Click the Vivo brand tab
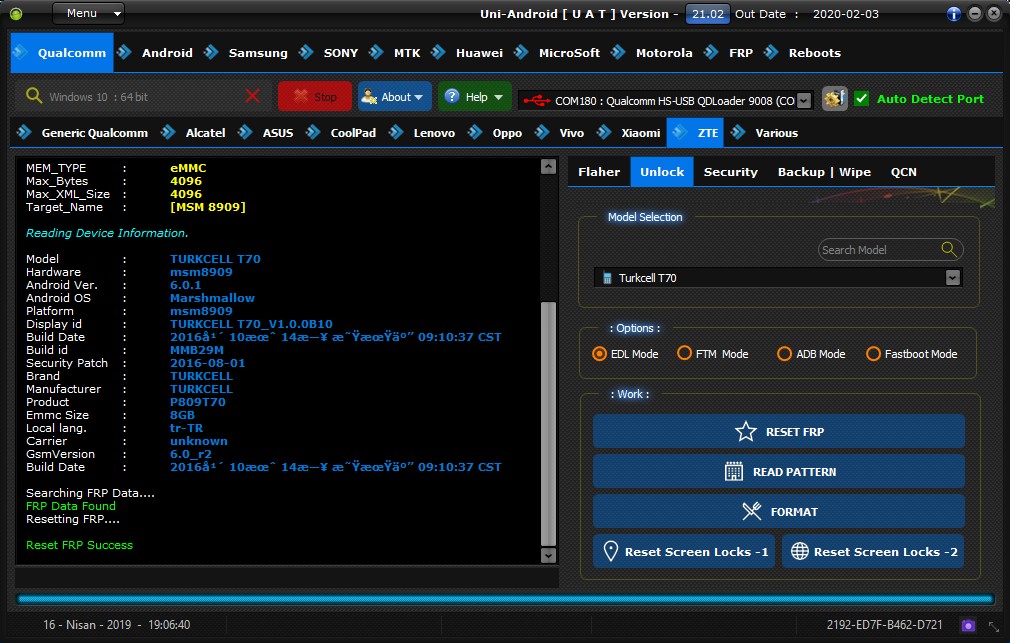Viewport: 1010px width, 643px height. coord(571,133)
